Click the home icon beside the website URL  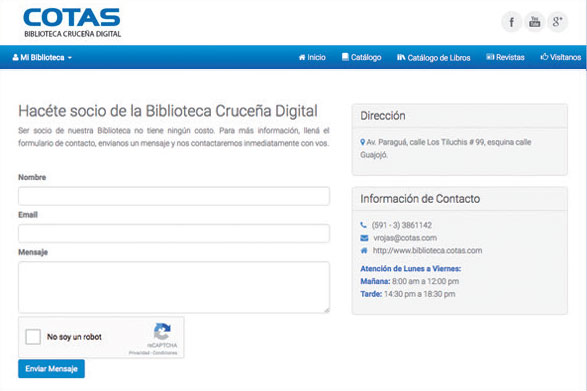click(x=364, y=251)
